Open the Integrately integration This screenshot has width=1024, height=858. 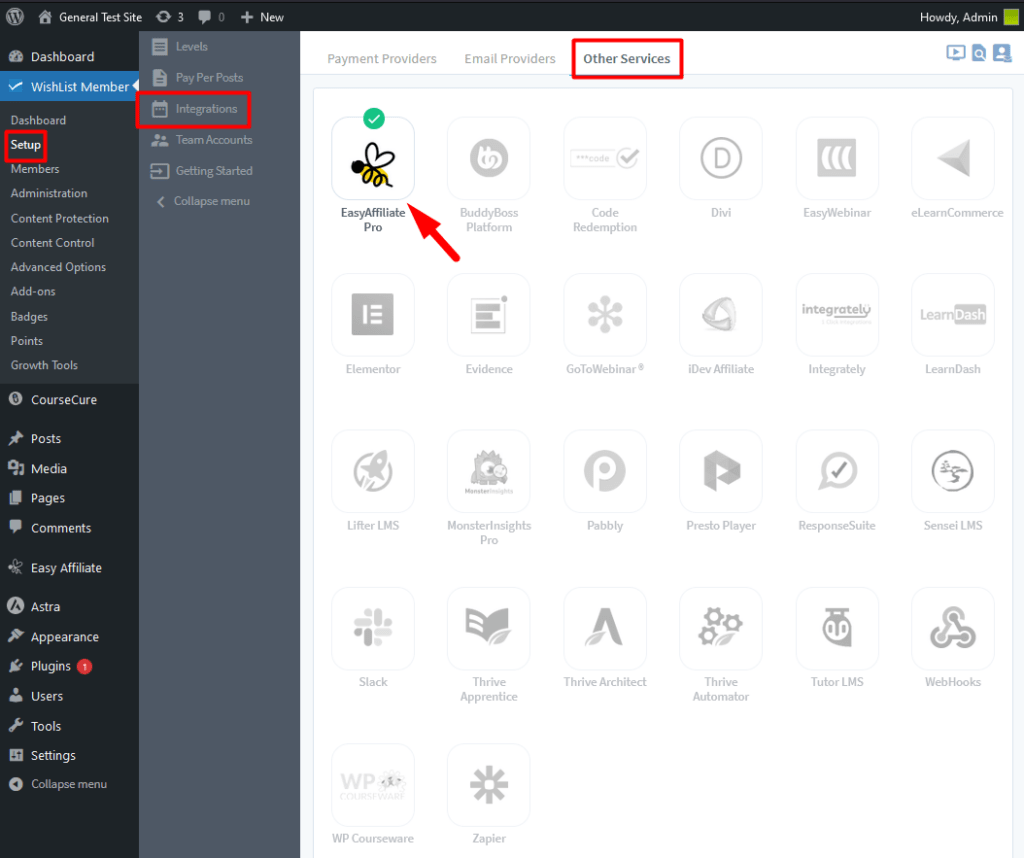(x=837, y=315)
